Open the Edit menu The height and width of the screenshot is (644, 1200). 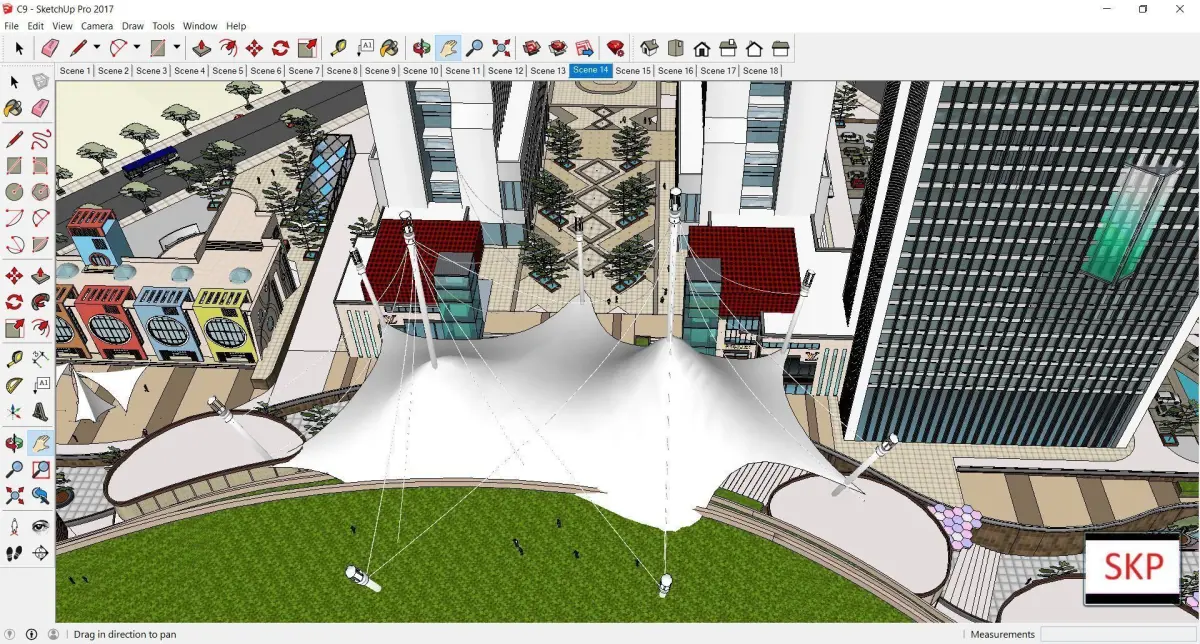pyautogui.click(x=35, y=25)
